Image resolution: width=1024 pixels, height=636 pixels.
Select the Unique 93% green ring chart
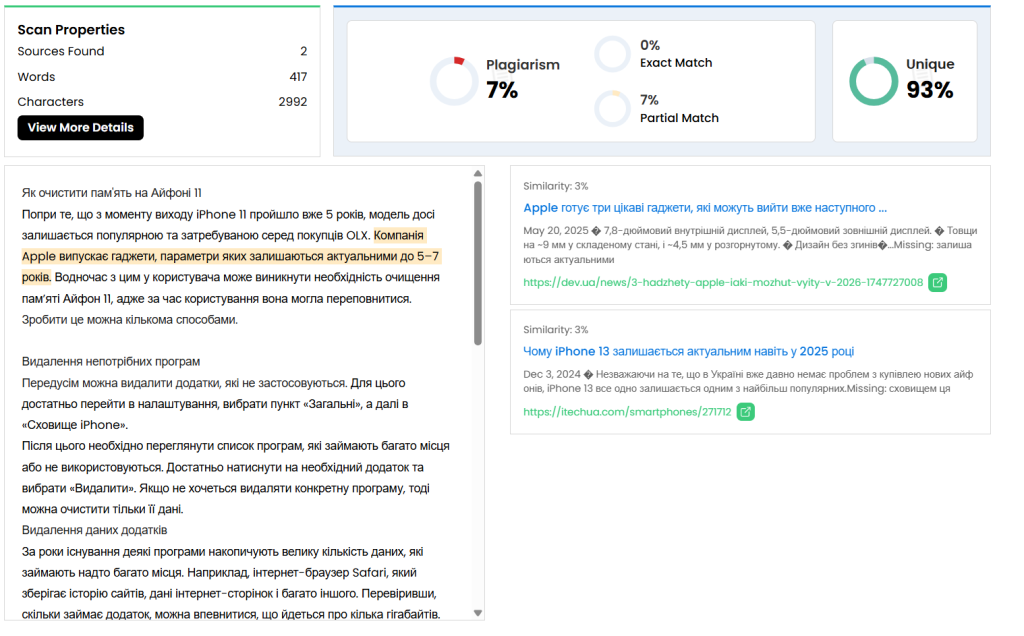873,81
